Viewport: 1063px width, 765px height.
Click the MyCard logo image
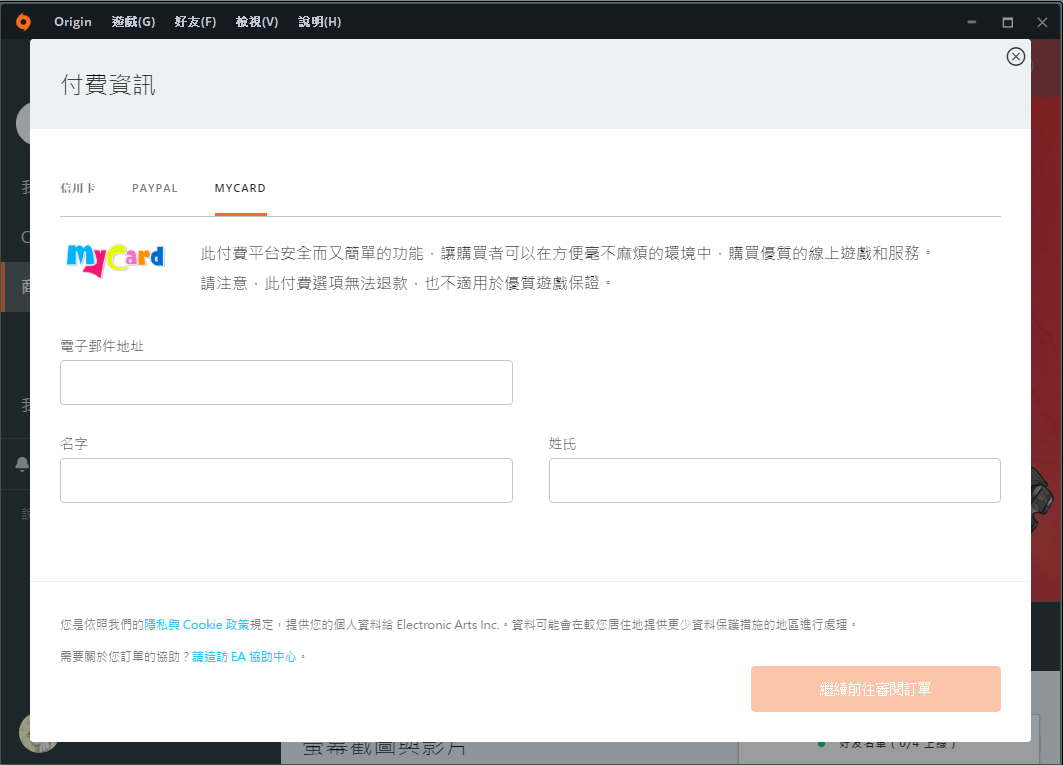115,260
